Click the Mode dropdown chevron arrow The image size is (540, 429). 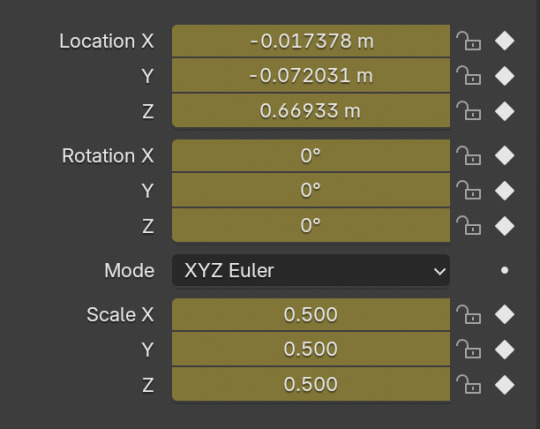point(439,271)
